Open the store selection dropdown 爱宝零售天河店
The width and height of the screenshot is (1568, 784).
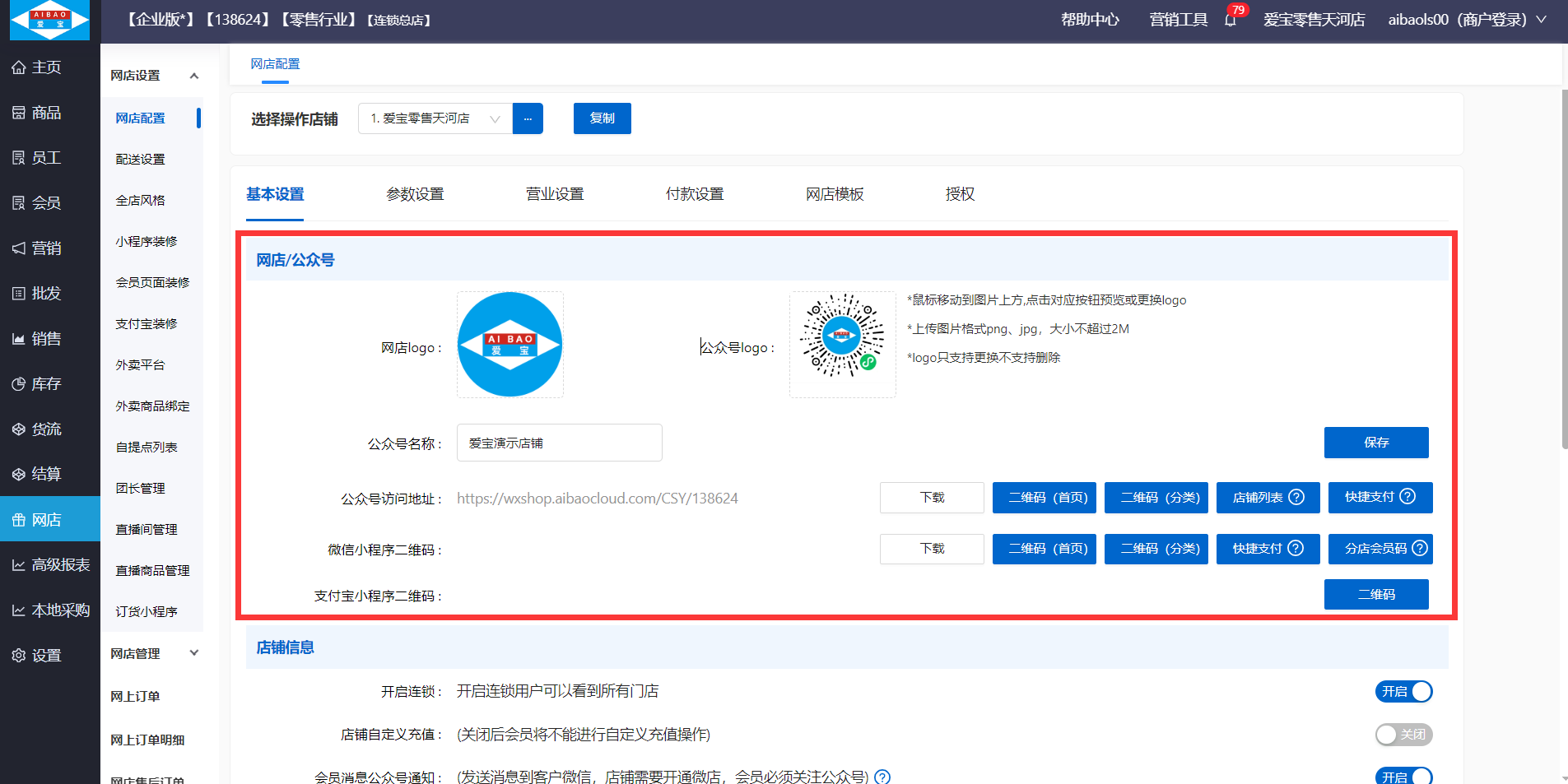click(435, 118)
